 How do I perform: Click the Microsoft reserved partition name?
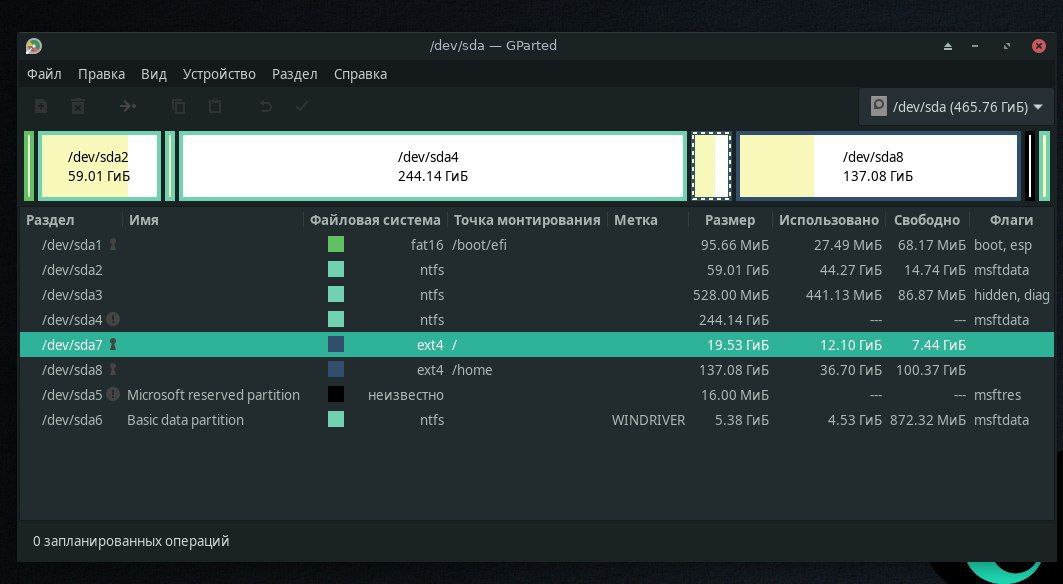point(213,395)
